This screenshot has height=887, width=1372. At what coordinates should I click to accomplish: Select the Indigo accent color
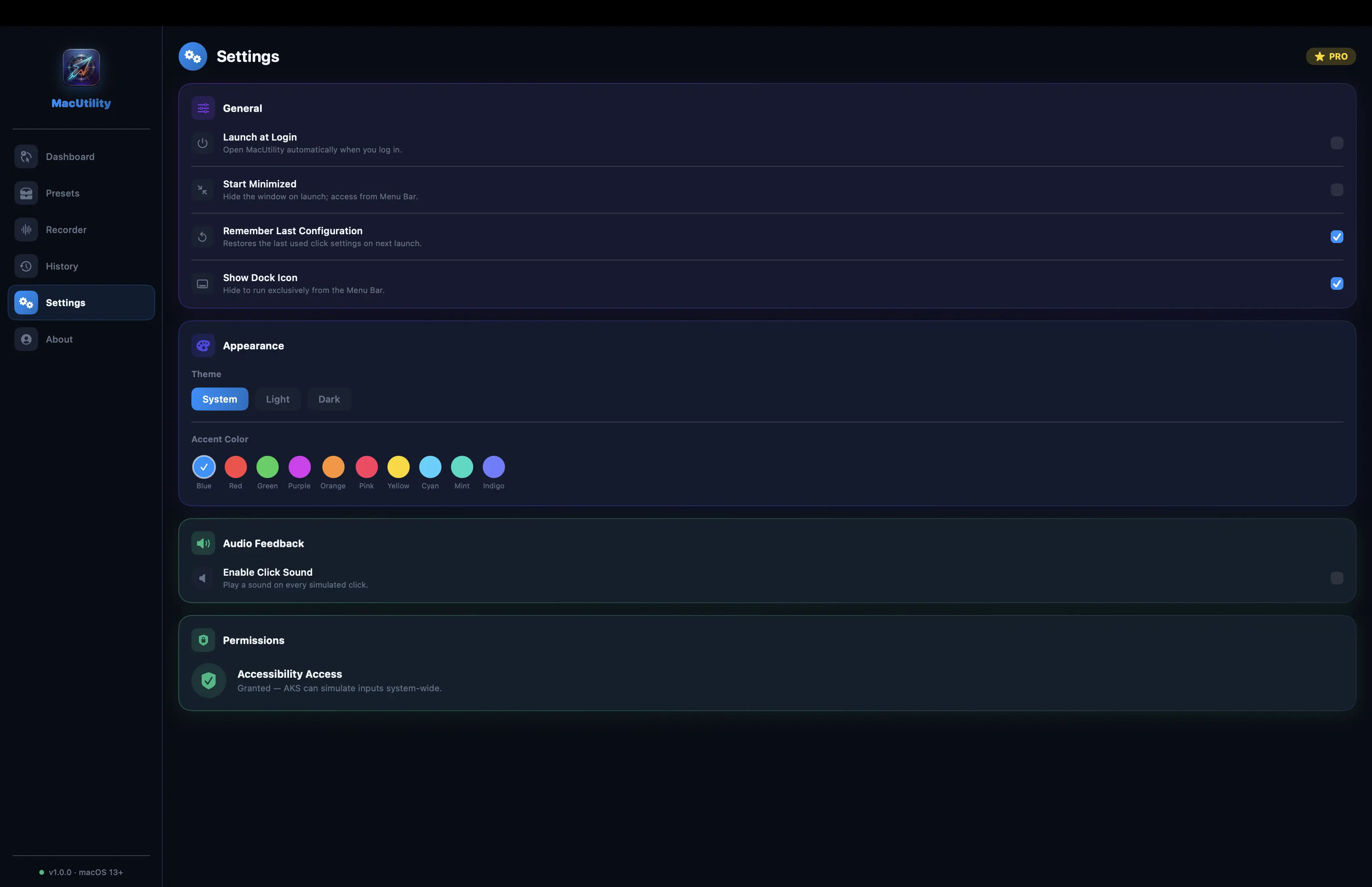494,467
